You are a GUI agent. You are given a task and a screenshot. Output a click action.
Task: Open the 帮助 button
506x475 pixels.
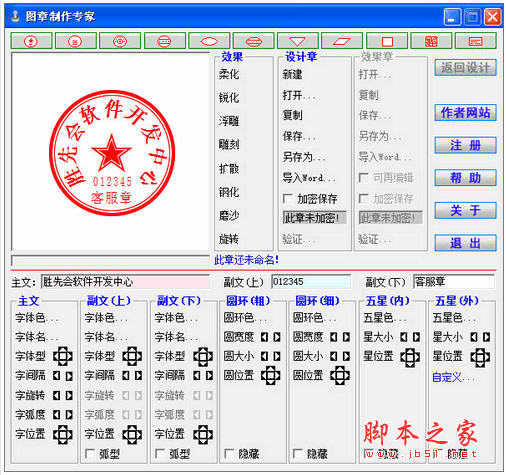tap(465, 178)
